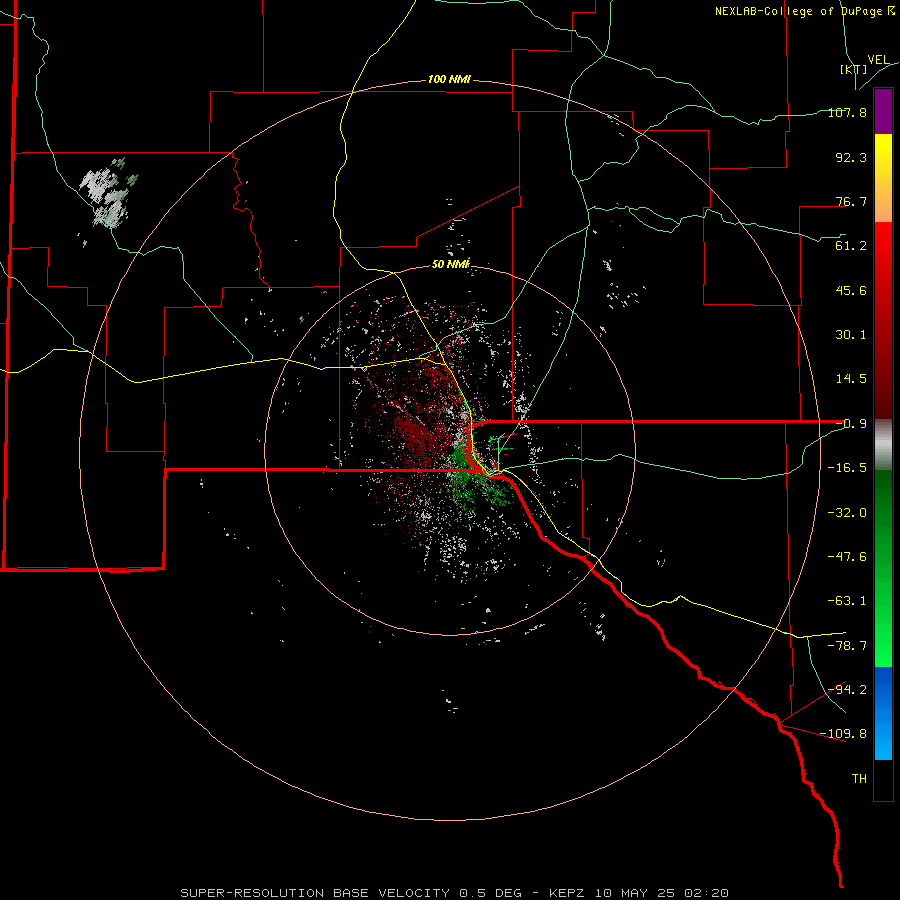The width and height of the screenshot is (900, 900).
Task: Click the -16.5 scale value
Action: pyautogui.click(x=847, y=468)
